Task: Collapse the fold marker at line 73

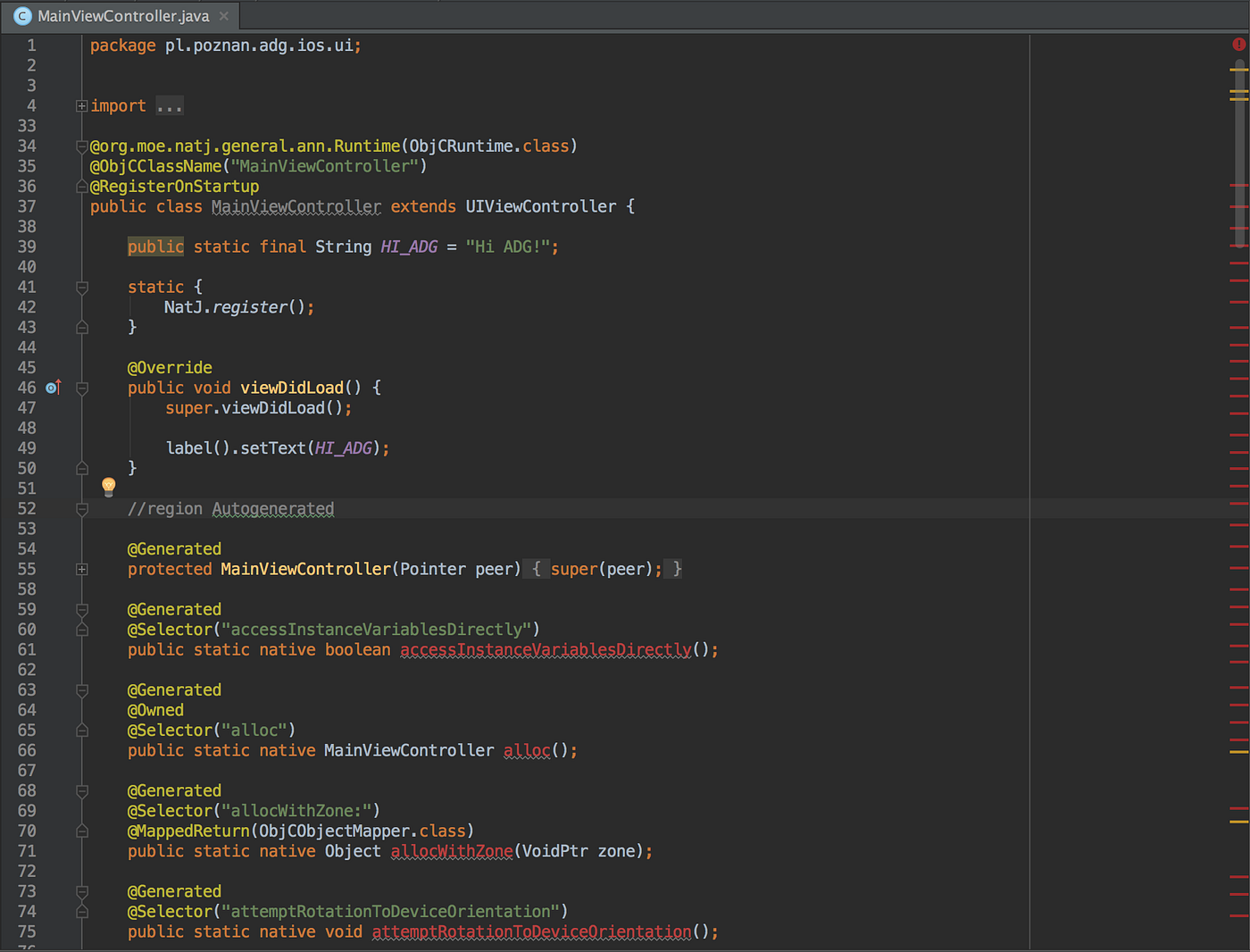Action: [82, 891]
